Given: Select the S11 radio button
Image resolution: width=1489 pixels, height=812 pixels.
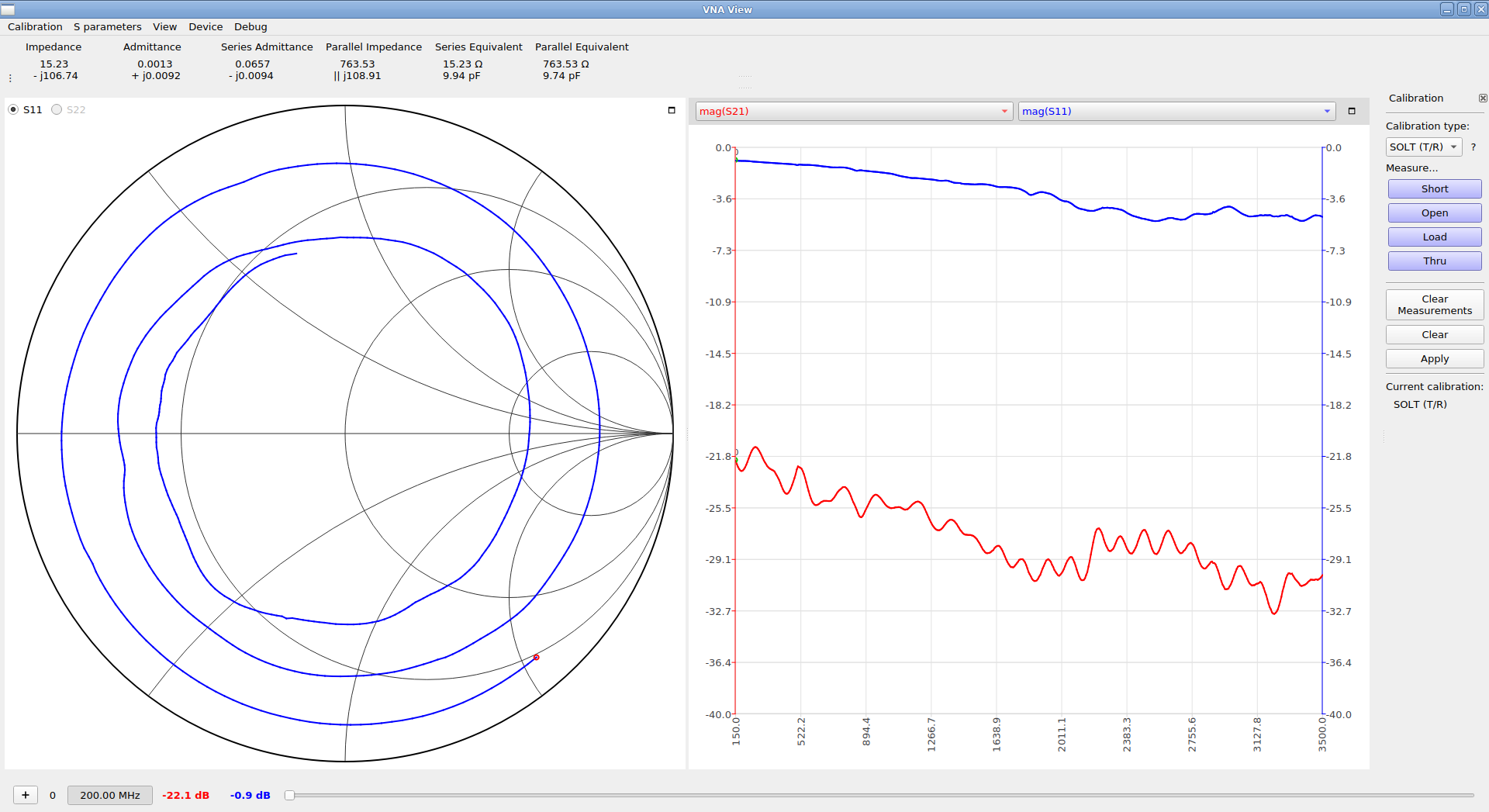Looking at the screenshot, I should [14, 109].
